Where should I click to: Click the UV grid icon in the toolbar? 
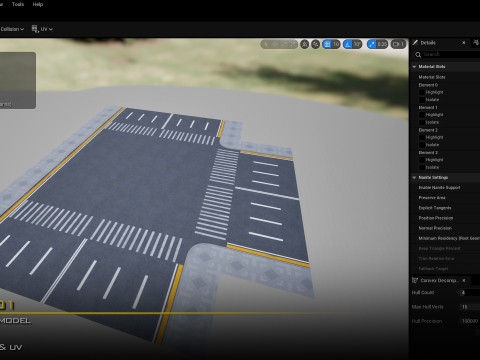click(x=35, y=29)
